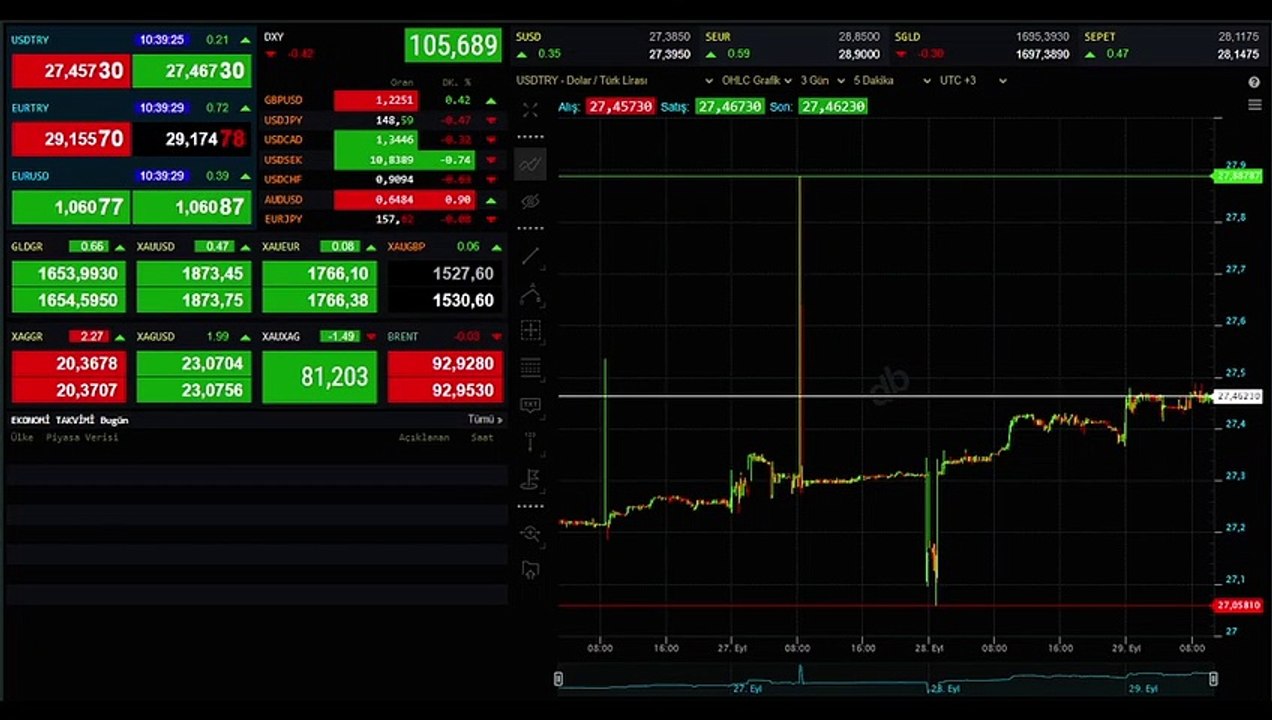Click the save-to-folder upload icon
The width and height of the screenshot is (1272, 720).
pos(530,570)
